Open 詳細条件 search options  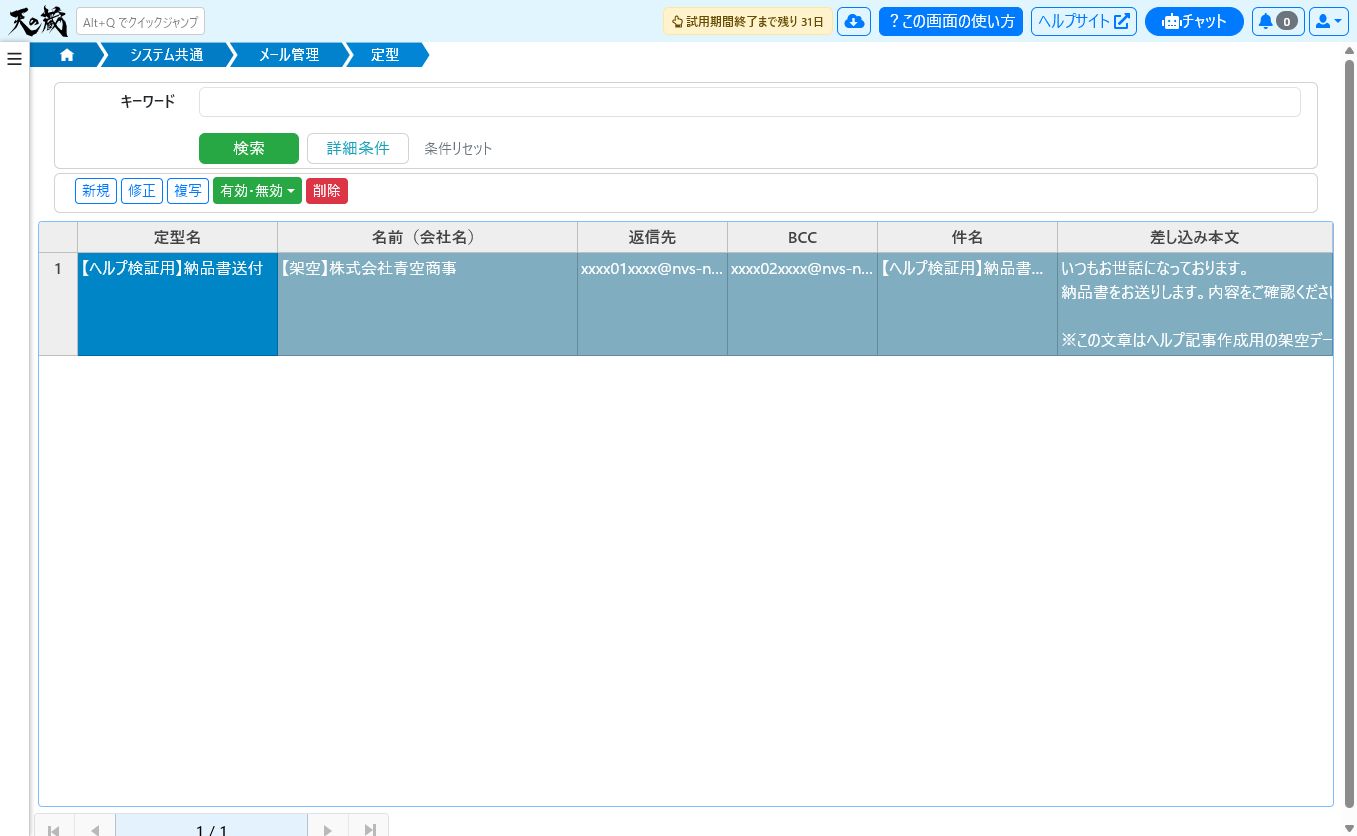(x=358, y=148)
